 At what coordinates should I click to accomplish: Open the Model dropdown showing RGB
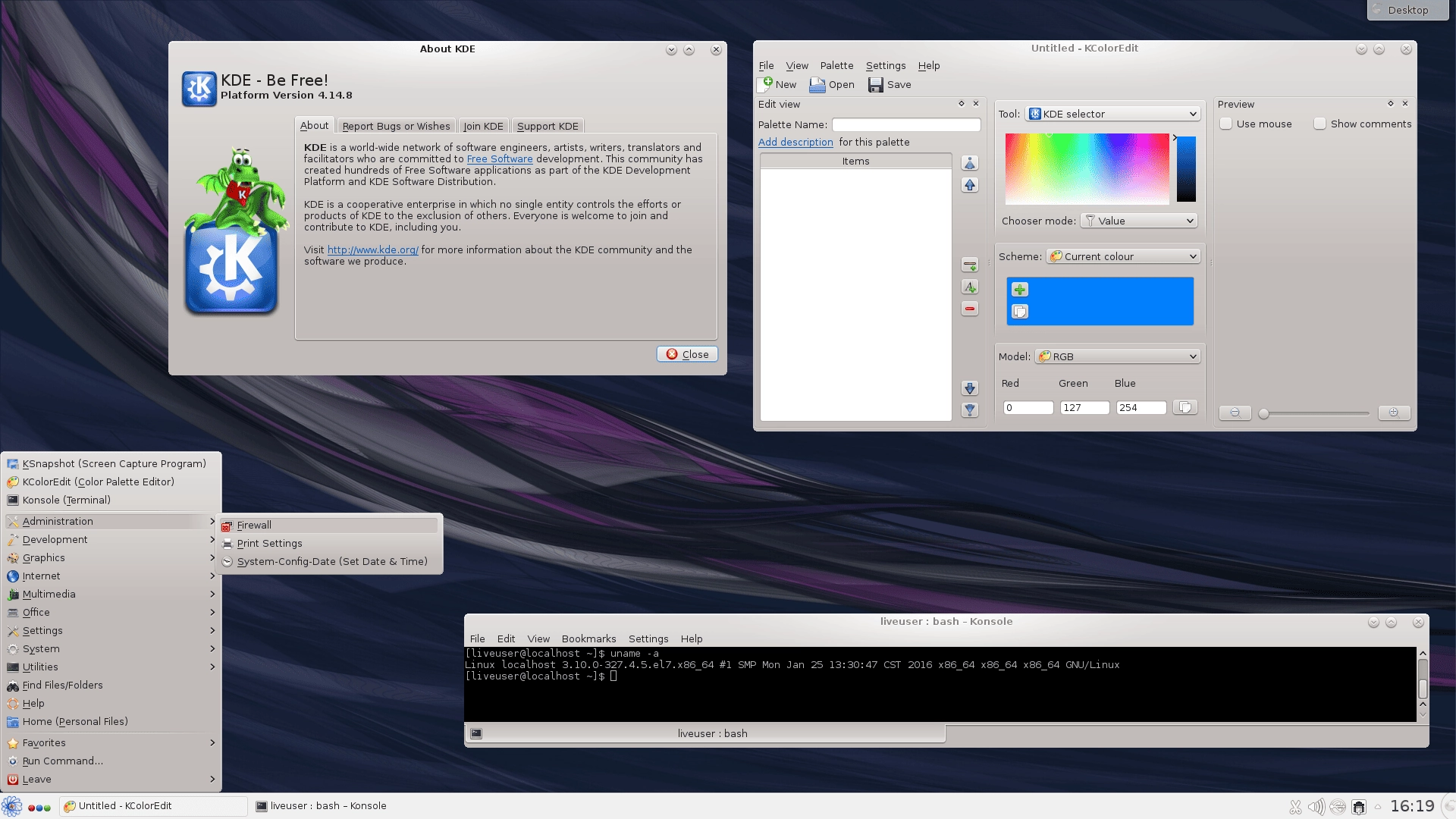tap(1118, 356)
